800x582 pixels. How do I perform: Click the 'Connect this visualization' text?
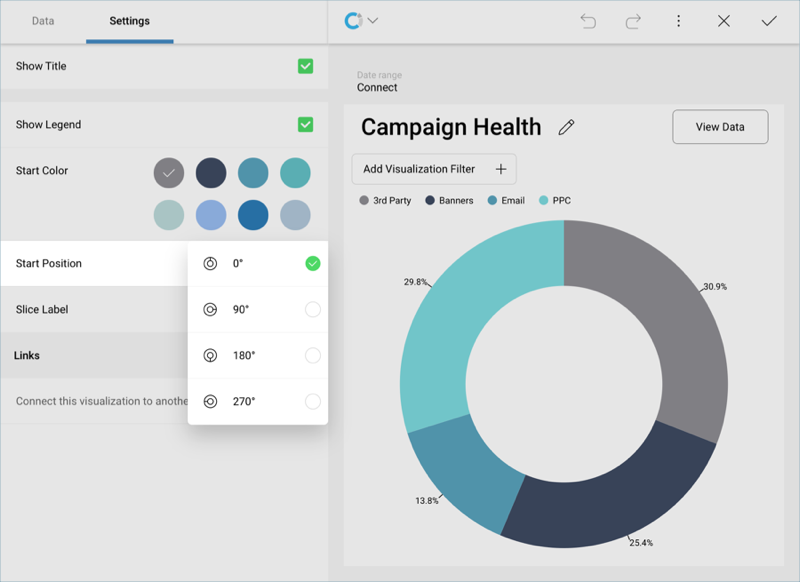[x=102, y=401]
